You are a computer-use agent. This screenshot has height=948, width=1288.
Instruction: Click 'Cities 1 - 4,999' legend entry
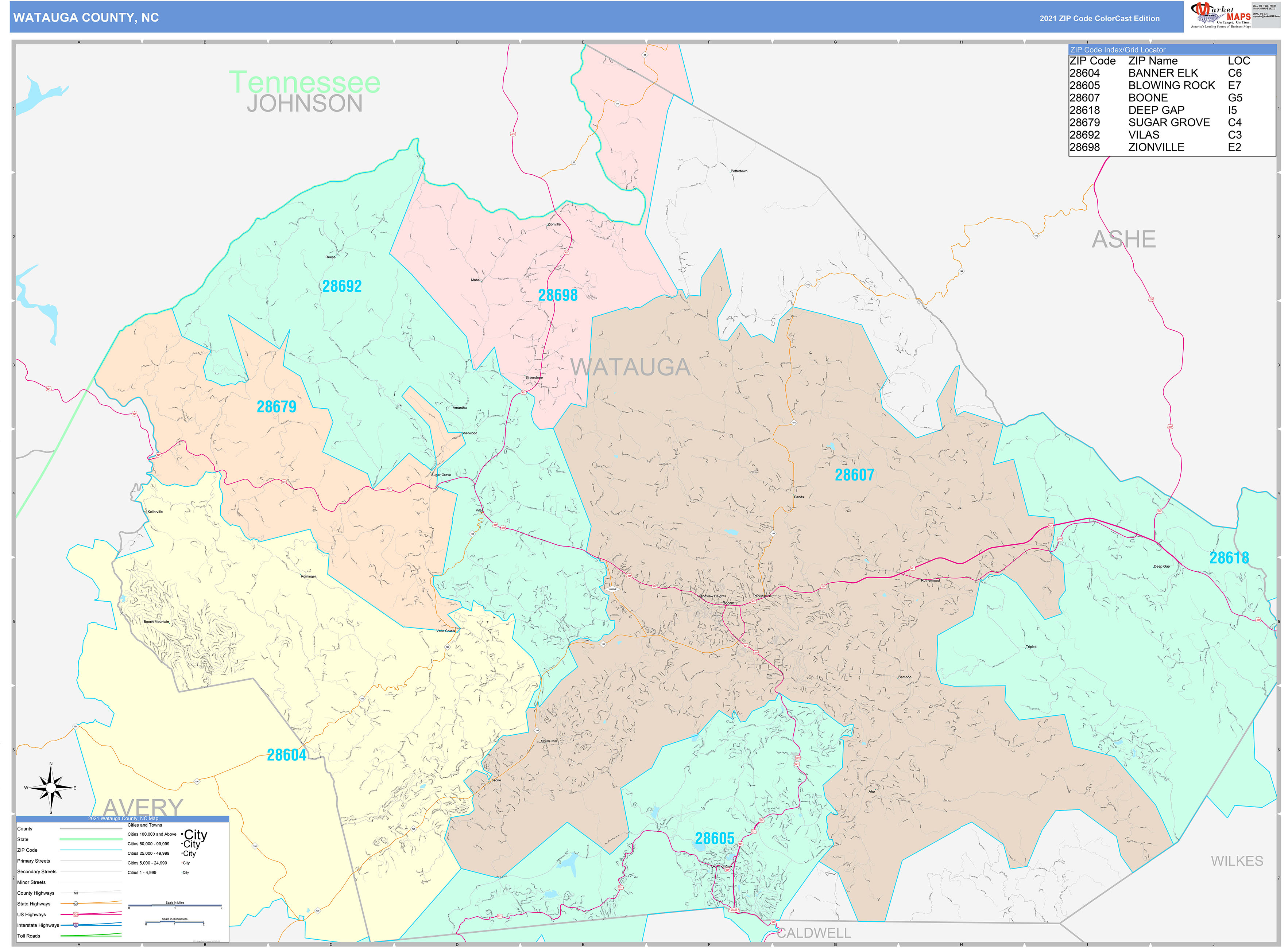[142, 872]
